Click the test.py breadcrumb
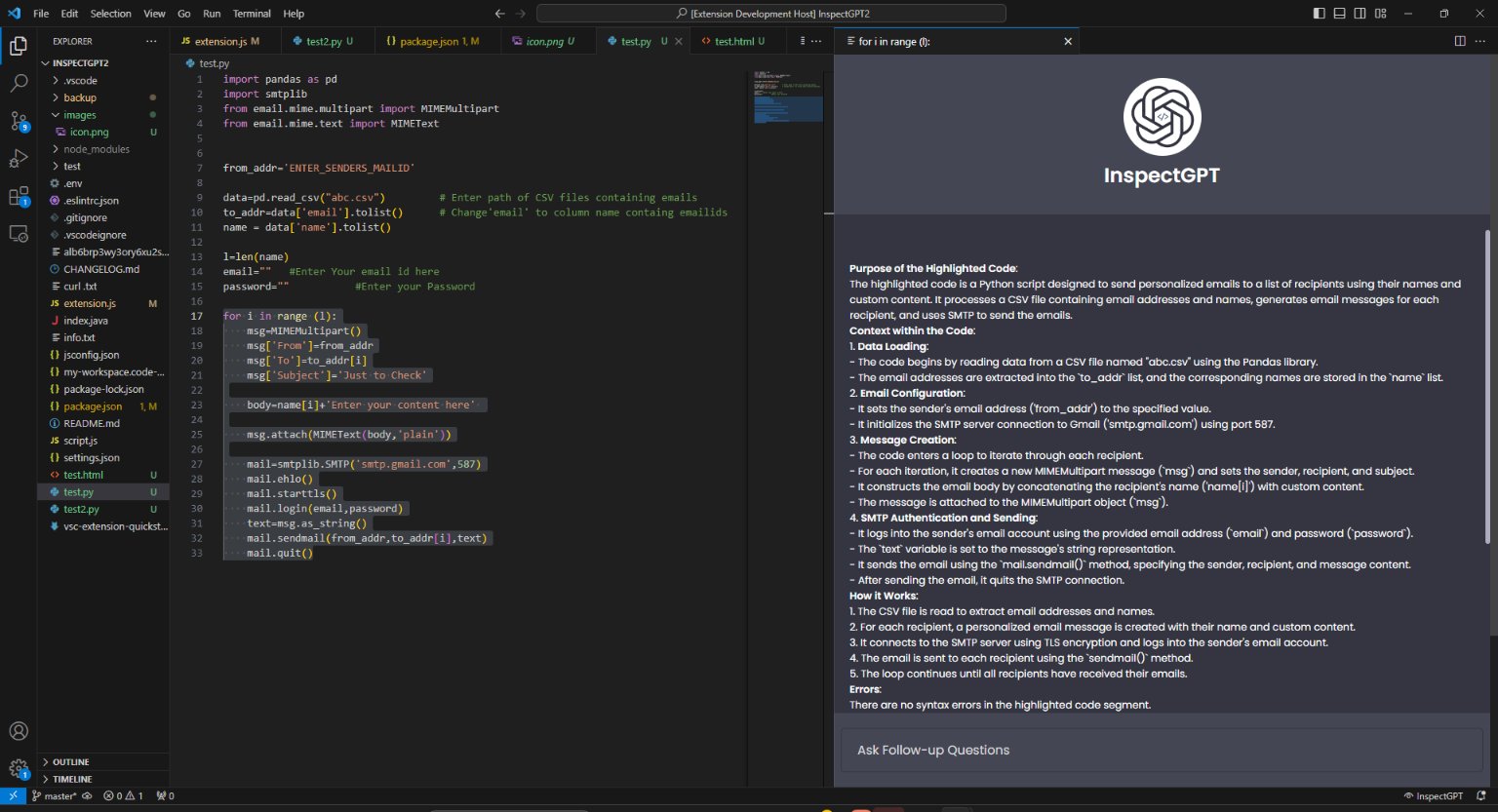This screenshot has width=1498, height=812. tap(208, 62)
